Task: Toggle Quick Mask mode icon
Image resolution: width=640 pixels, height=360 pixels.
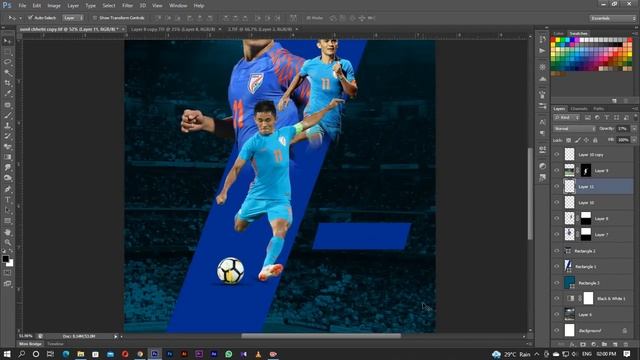Action: [7, 273]
